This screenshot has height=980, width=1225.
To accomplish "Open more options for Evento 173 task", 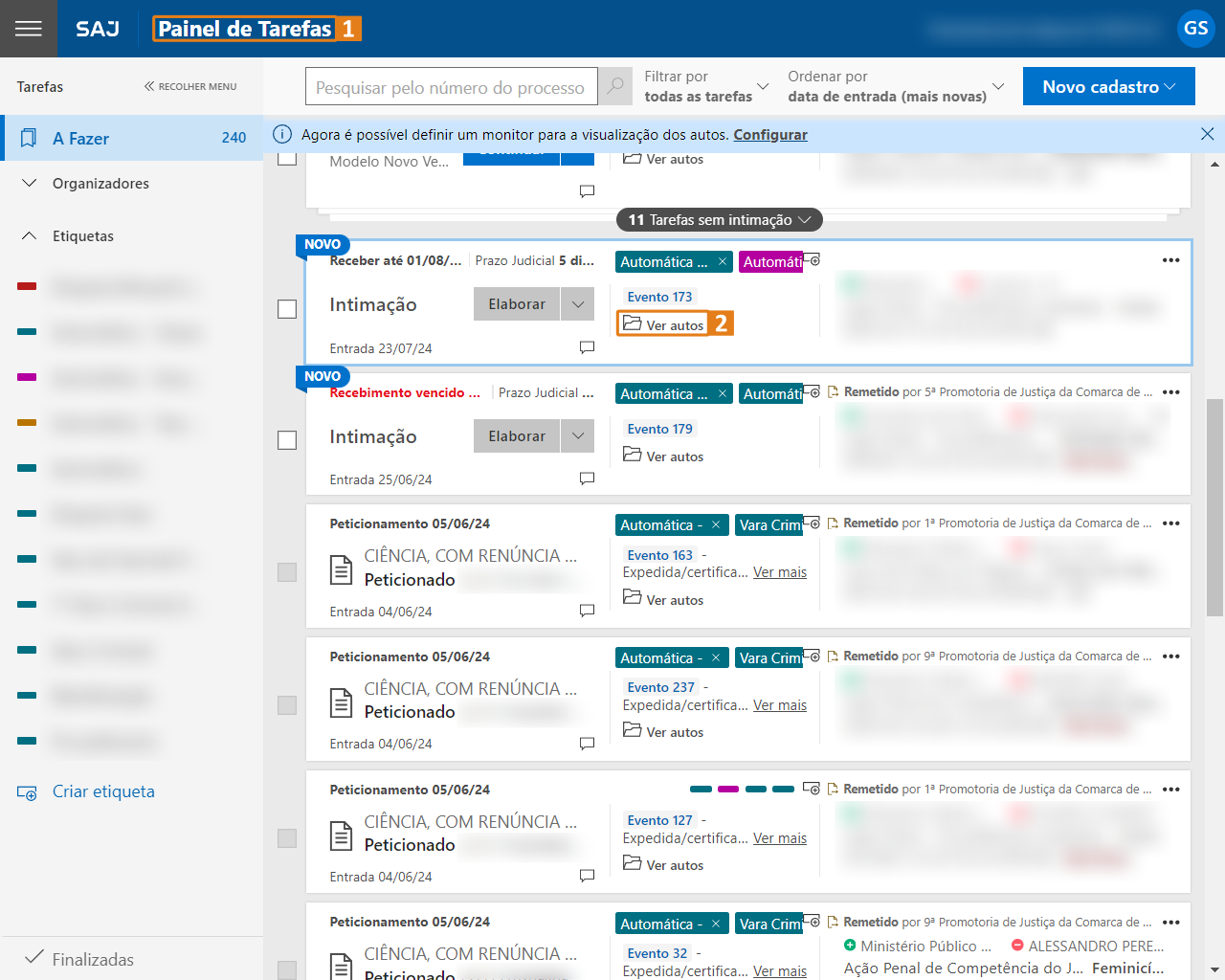I will pyautogui.click(x=1170, y=260).
